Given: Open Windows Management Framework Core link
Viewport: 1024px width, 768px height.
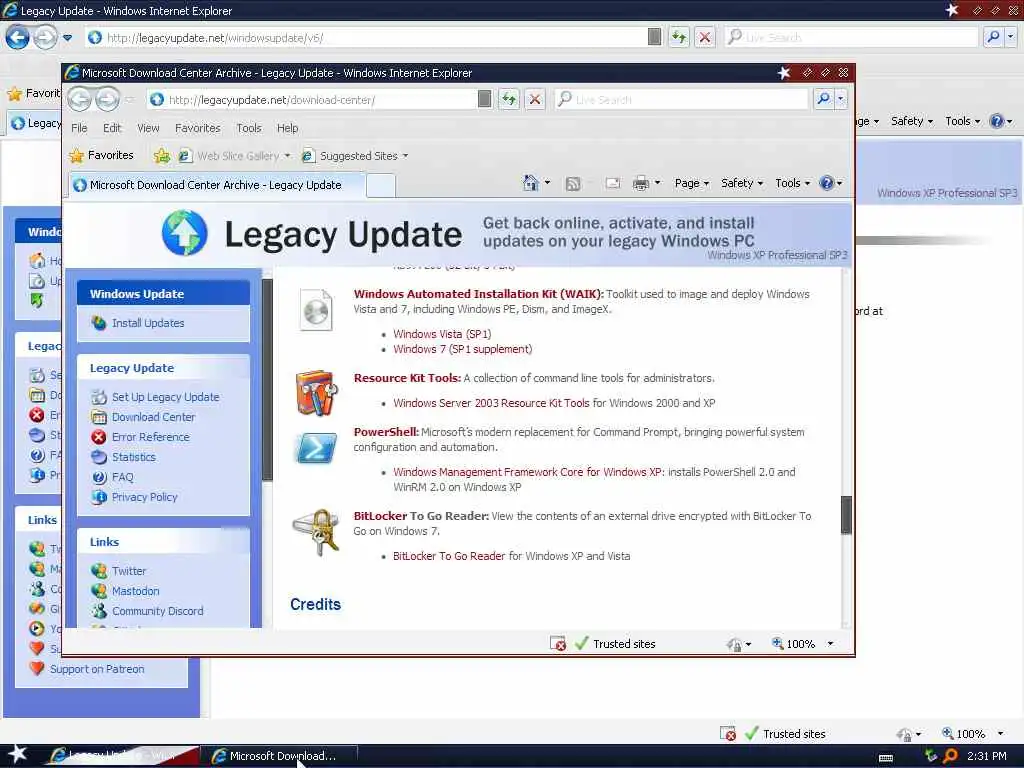Looking at the screenshot, I should [x=528, y=472].
